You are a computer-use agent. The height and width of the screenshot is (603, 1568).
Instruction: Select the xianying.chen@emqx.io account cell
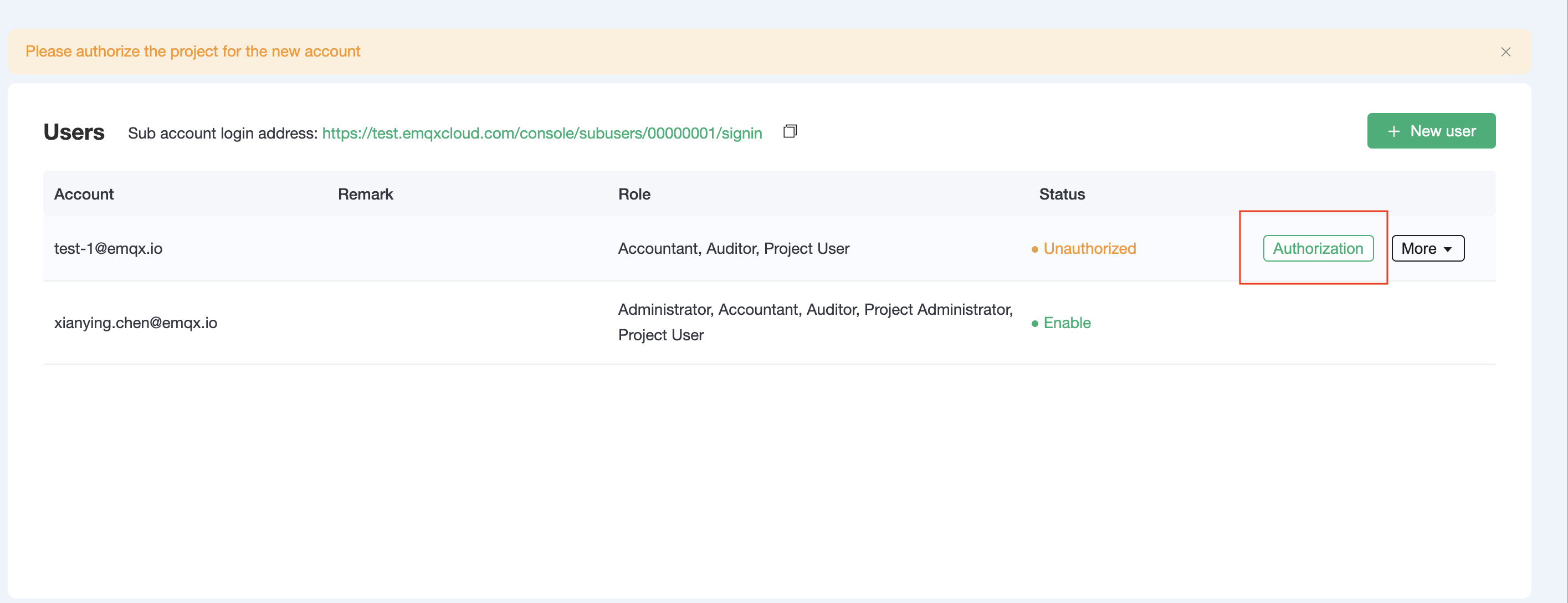[x=136, y=323]
